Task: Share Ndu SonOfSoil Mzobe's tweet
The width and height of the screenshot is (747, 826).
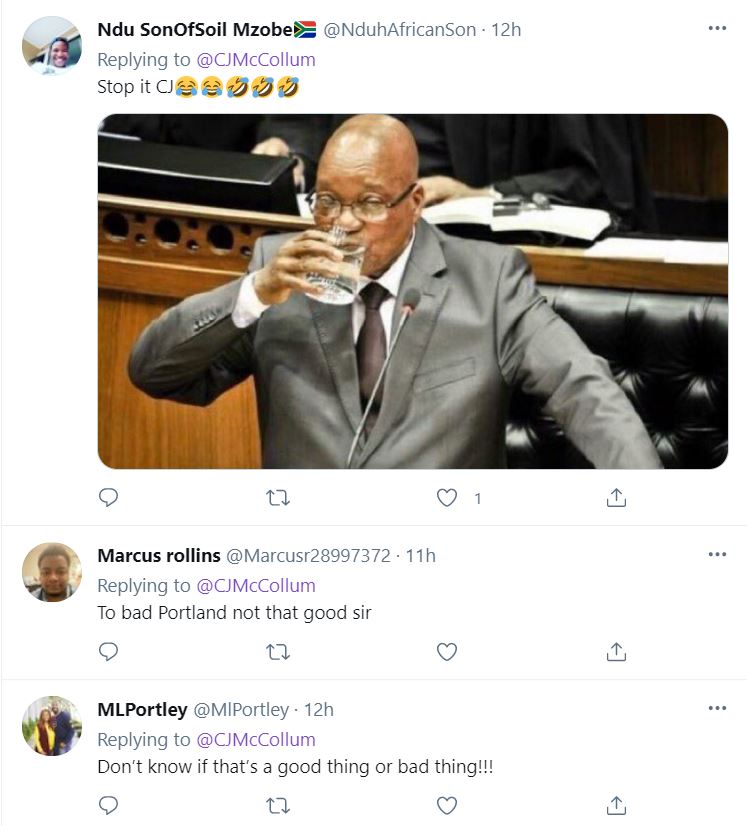Action: pyautogui.click(x=617, y=497)
